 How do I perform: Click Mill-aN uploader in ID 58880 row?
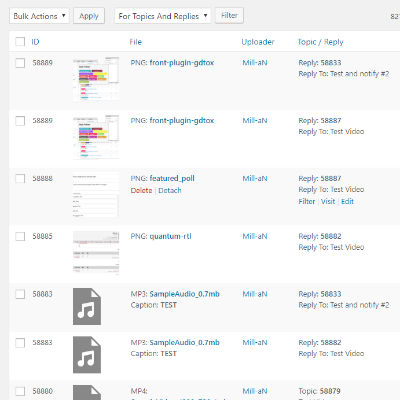point(255,391)
